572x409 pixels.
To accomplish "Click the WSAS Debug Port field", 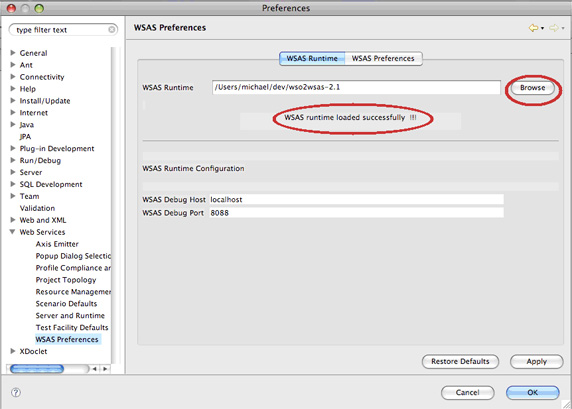I will pos(356,213).
